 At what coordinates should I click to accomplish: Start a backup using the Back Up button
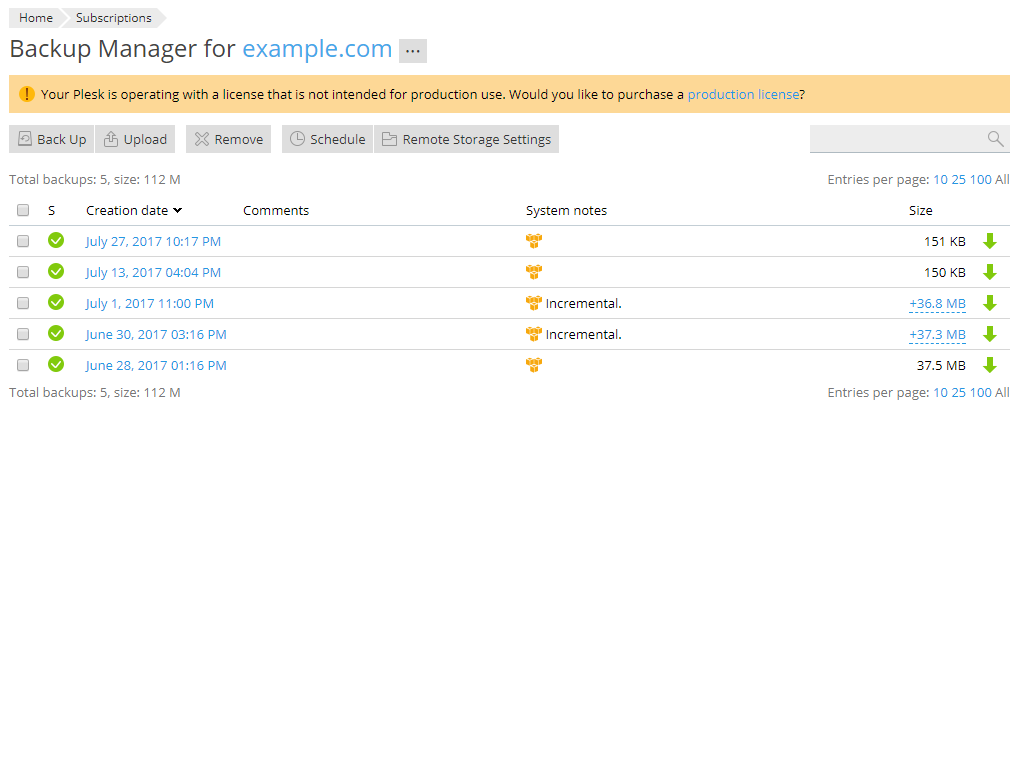pos(51,139)
